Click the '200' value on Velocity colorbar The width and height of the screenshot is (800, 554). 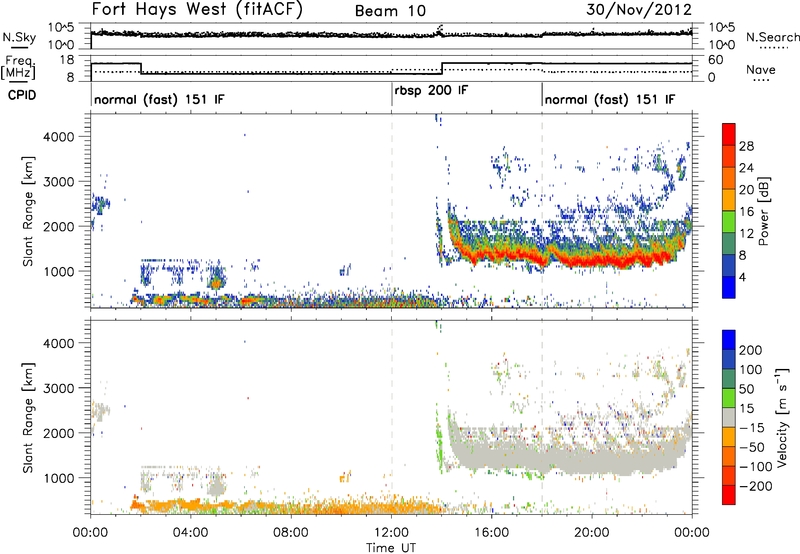[x=751, y=350]
